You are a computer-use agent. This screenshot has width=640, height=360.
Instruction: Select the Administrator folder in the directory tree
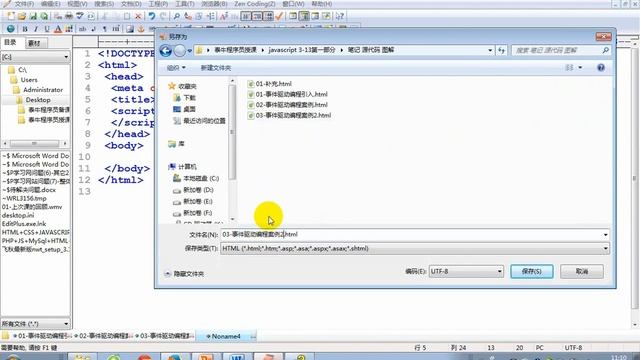pyautogui.click(x=42, y=90)
